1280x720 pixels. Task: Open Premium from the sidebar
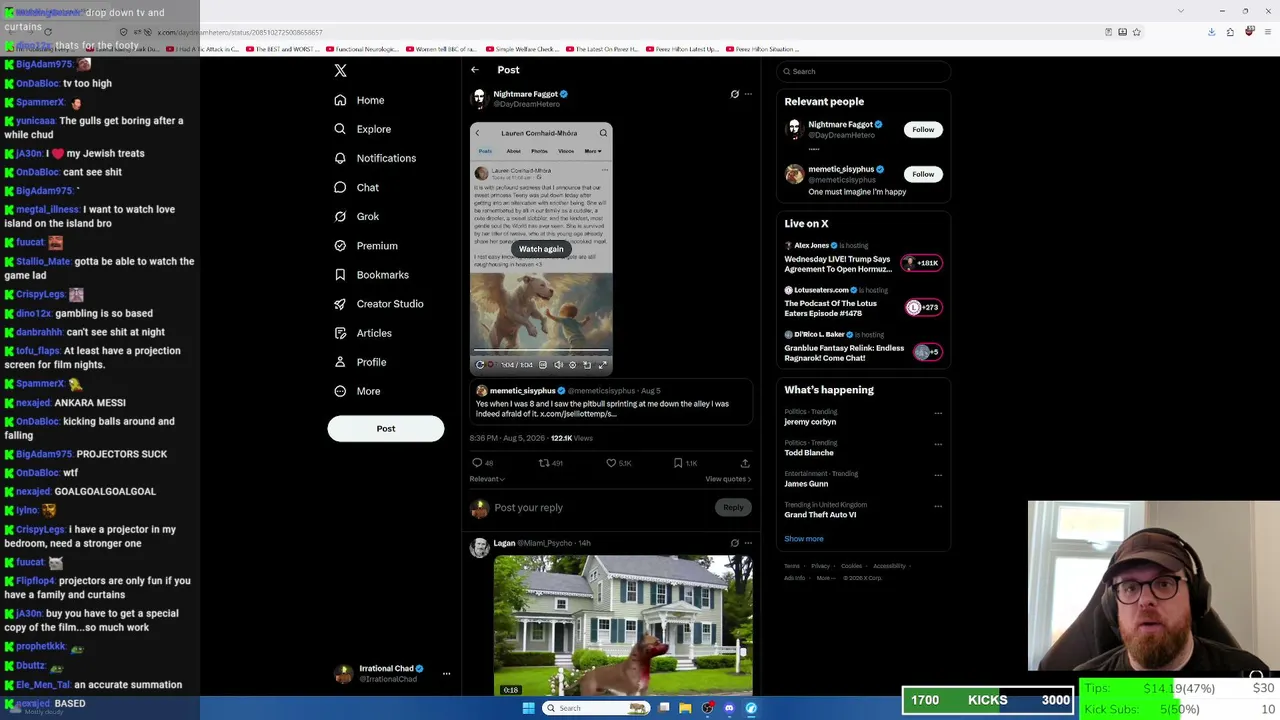pyautogui.click(x=365, y=245)
